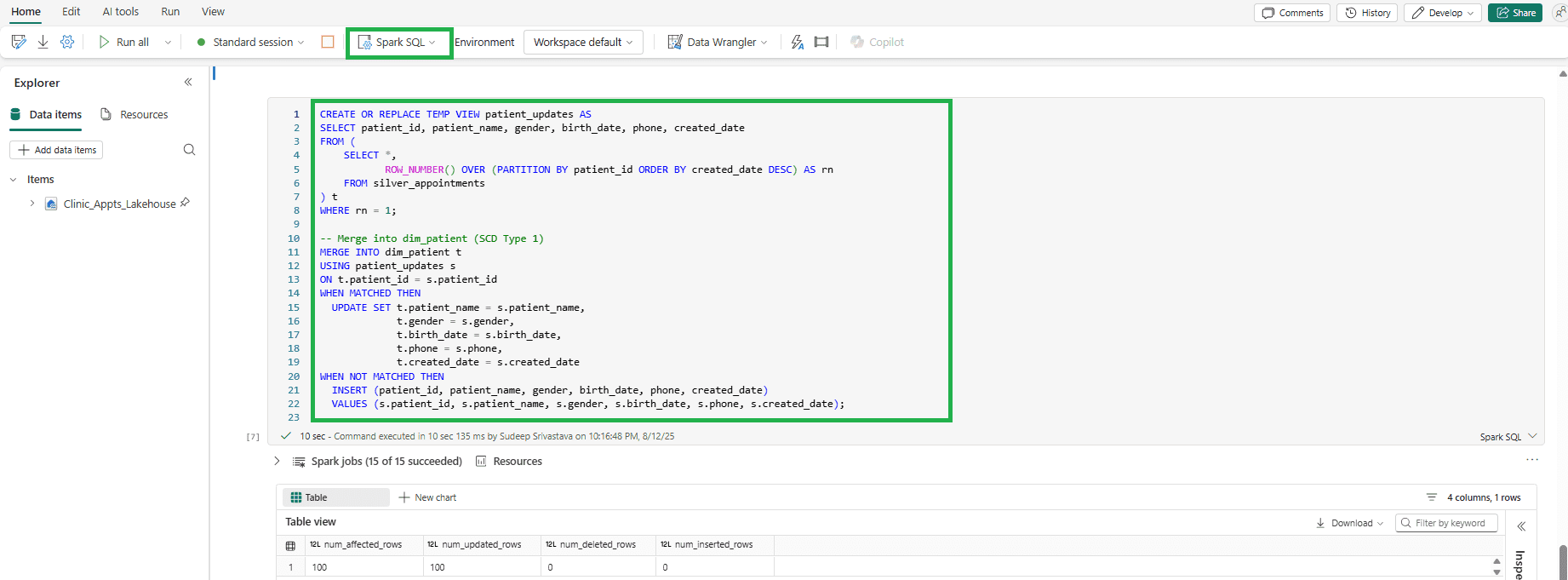Click the download notebook icon in toolbar
1568x580 pixels.
click(43, 42)
